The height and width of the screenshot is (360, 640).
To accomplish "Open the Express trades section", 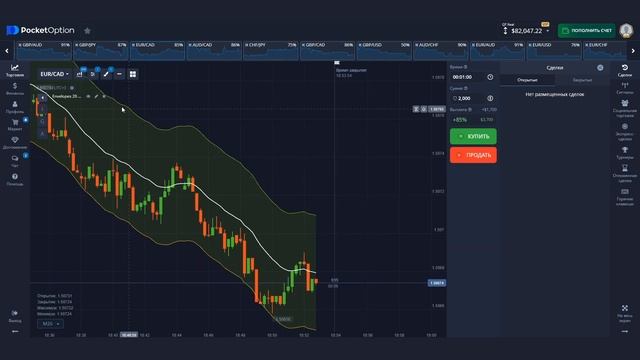I will pyautogui.click(x=624, y=132).
